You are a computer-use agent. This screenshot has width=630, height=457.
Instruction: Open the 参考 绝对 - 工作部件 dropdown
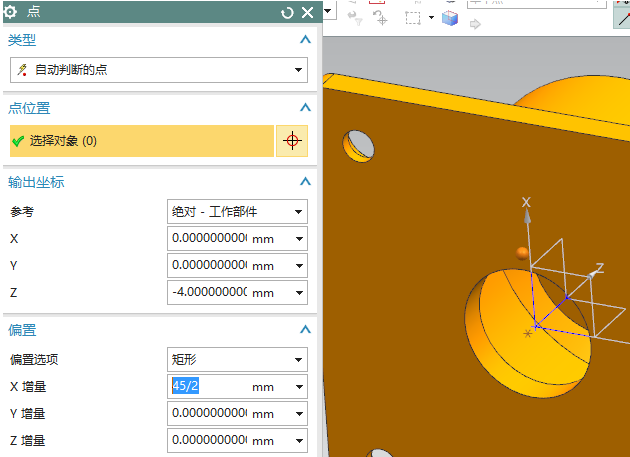tap(298, 212)
